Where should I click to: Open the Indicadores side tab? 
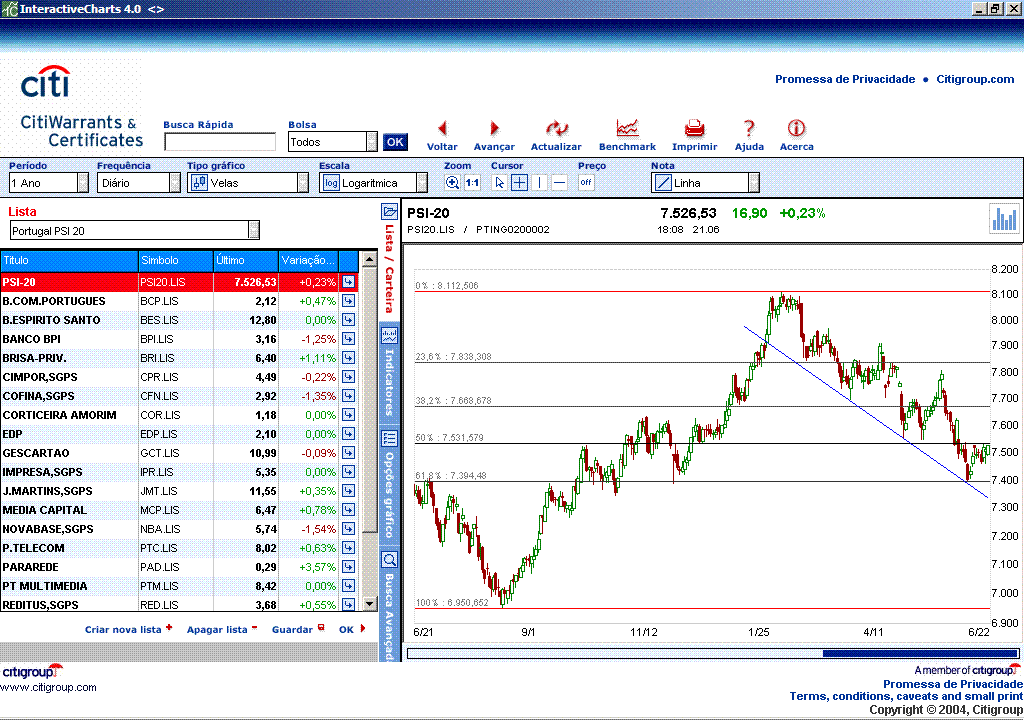tap(389, 372)
